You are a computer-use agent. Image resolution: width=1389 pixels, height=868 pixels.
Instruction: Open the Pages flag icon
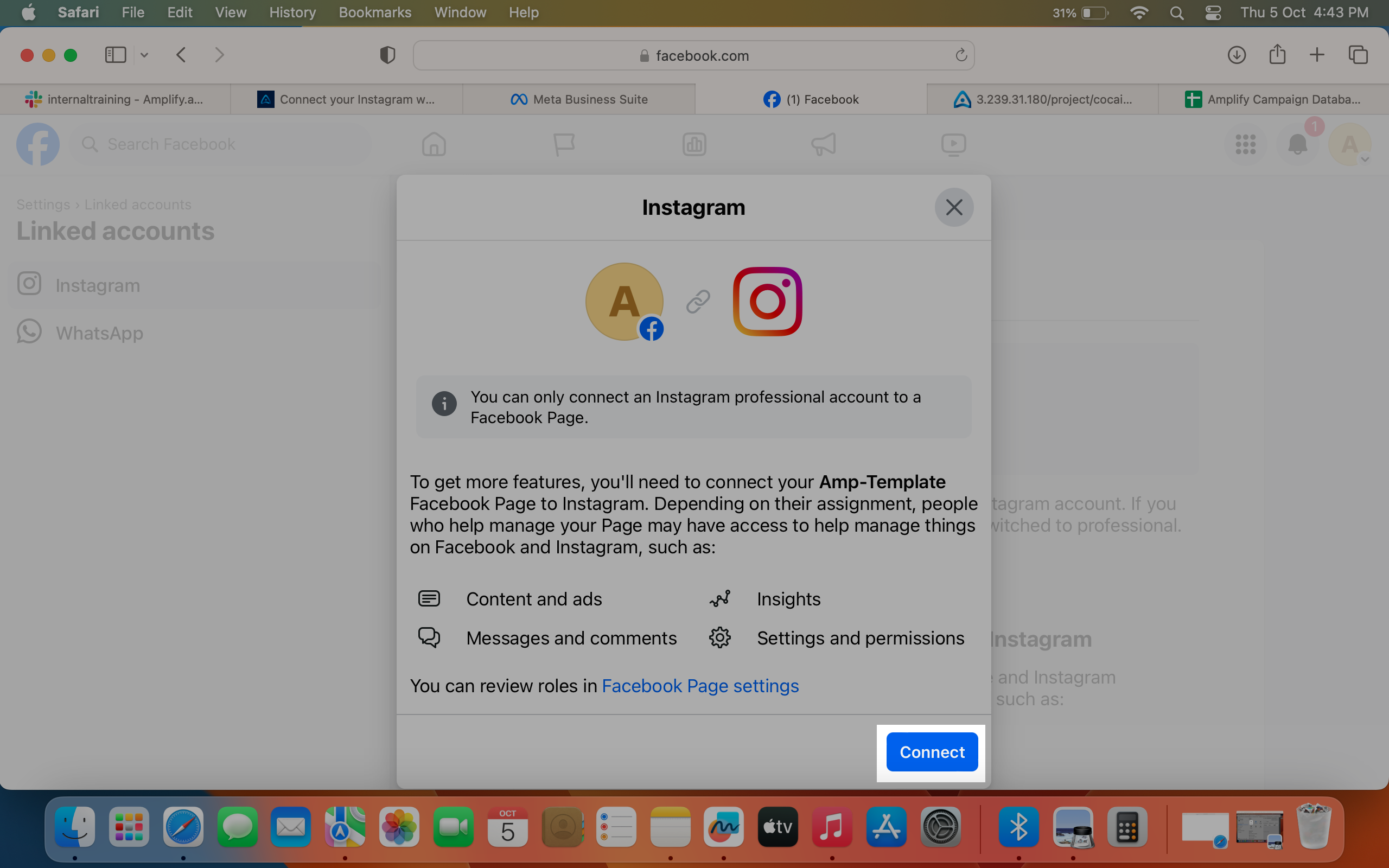point(564,144)
